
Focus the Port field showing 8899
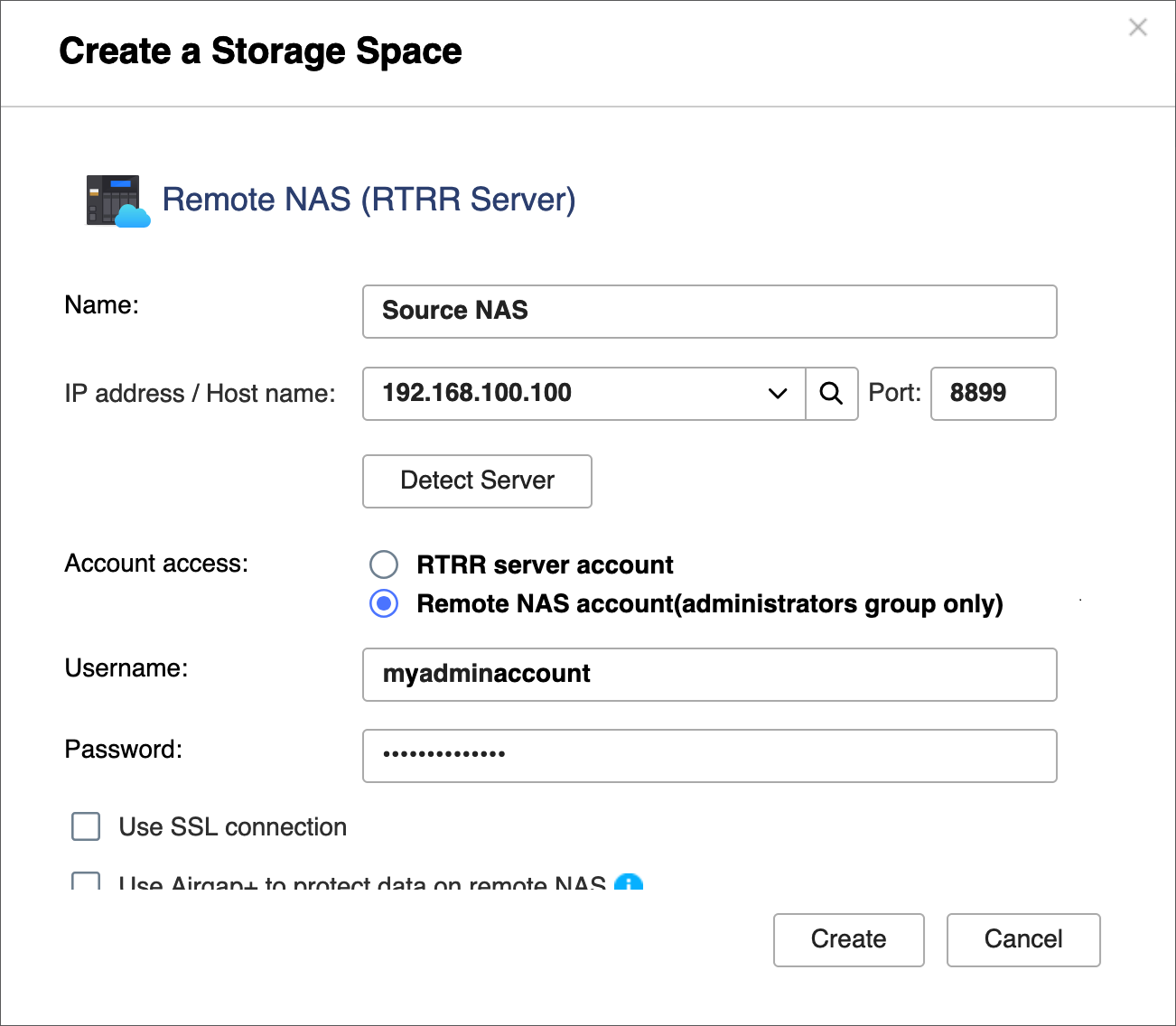993,394
